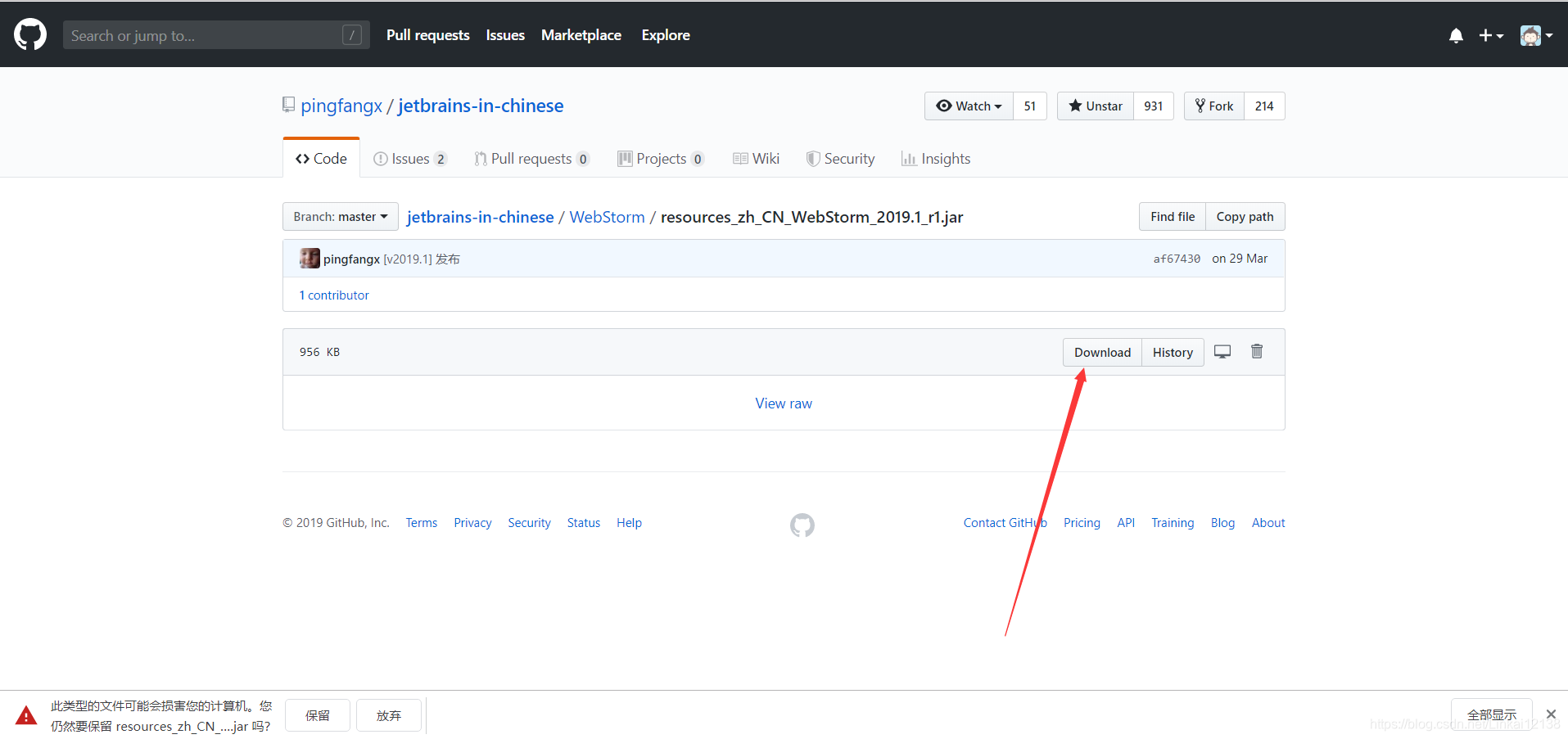Open the Insights tab

(x=936, y=159)
